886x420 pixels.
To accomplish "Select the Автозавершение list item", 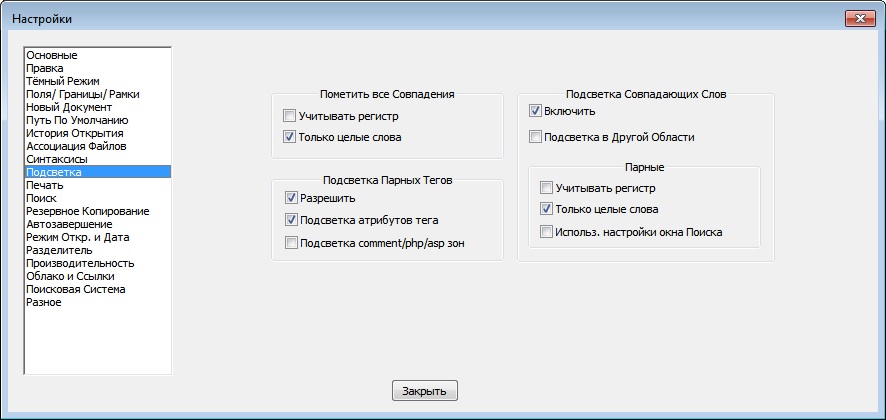I will [x=69, y=224].
